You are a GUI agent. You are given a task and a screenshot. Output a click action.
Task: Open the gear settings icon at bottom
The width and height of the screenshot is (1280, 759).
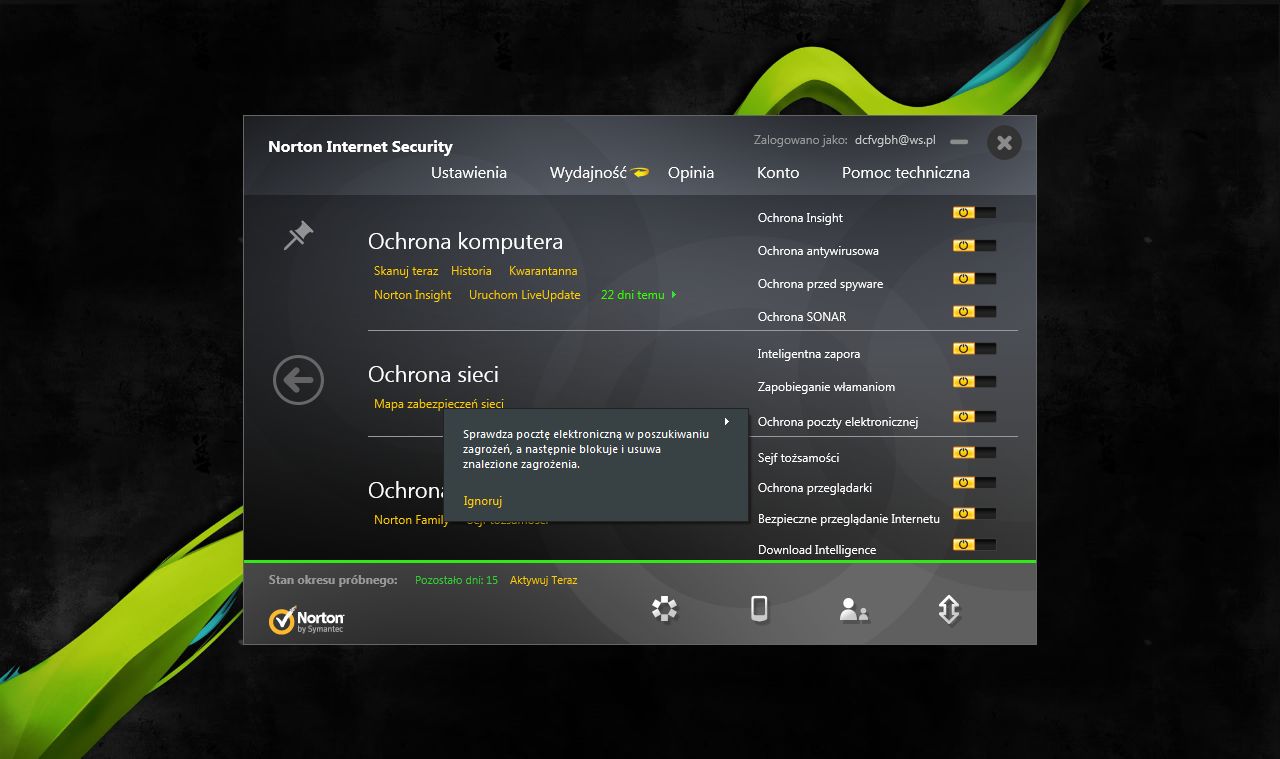pyautogui.click(x=664, y=608)
